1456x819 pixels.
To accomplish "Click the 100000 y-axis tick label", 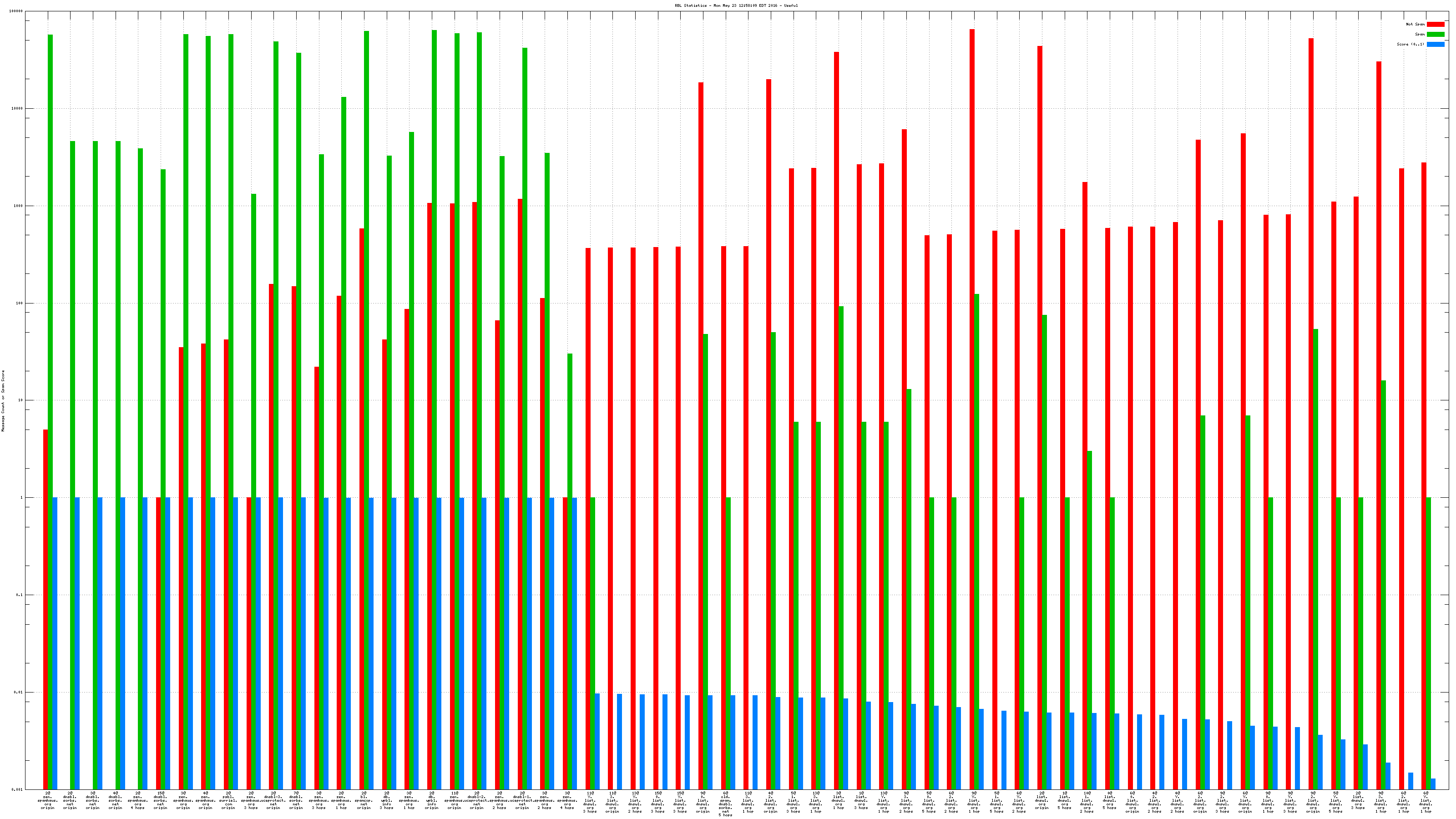I will click(16, 11).
